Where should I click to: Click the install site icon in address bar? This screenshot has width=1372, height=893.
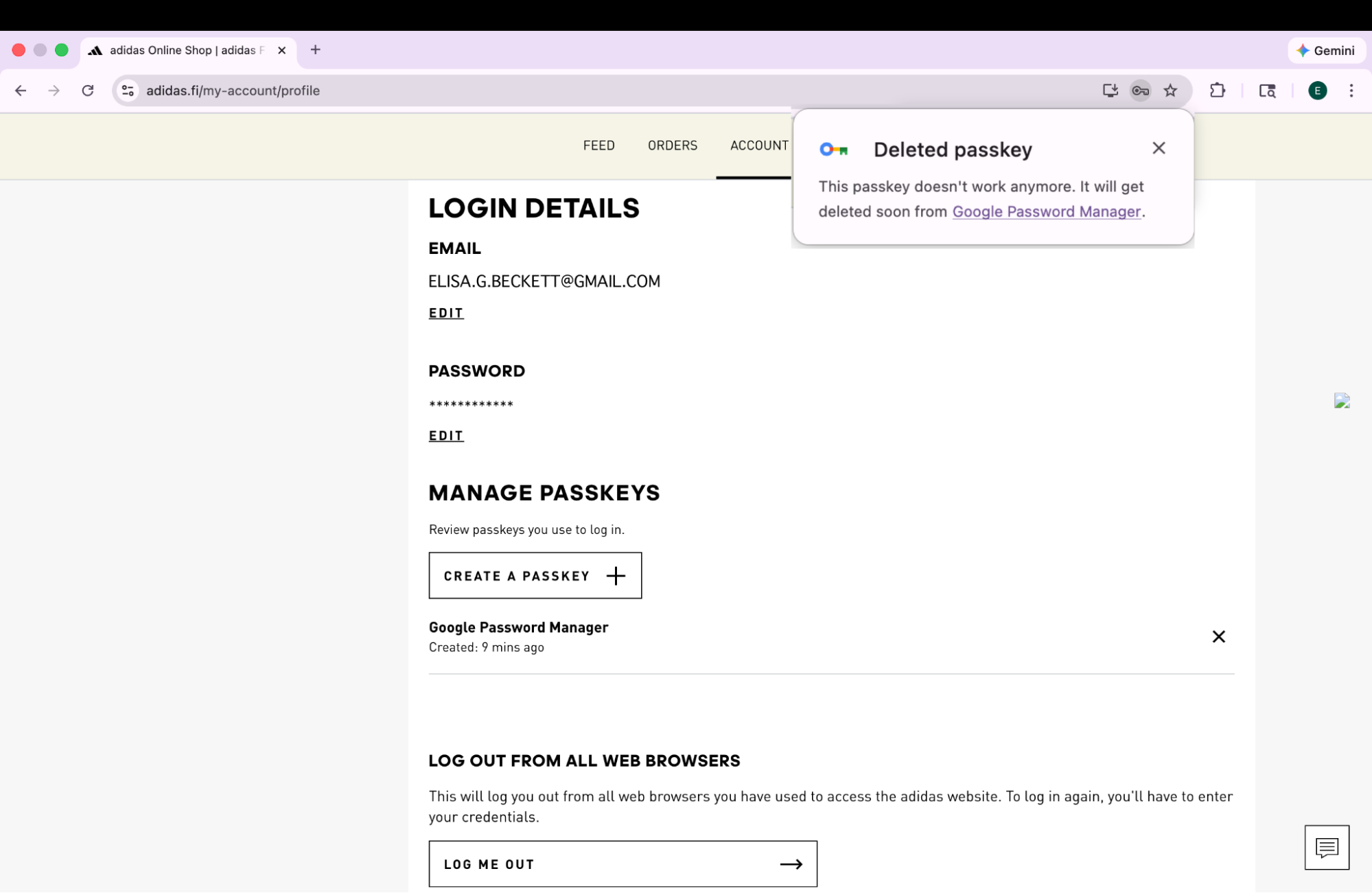coord(1110,90)
